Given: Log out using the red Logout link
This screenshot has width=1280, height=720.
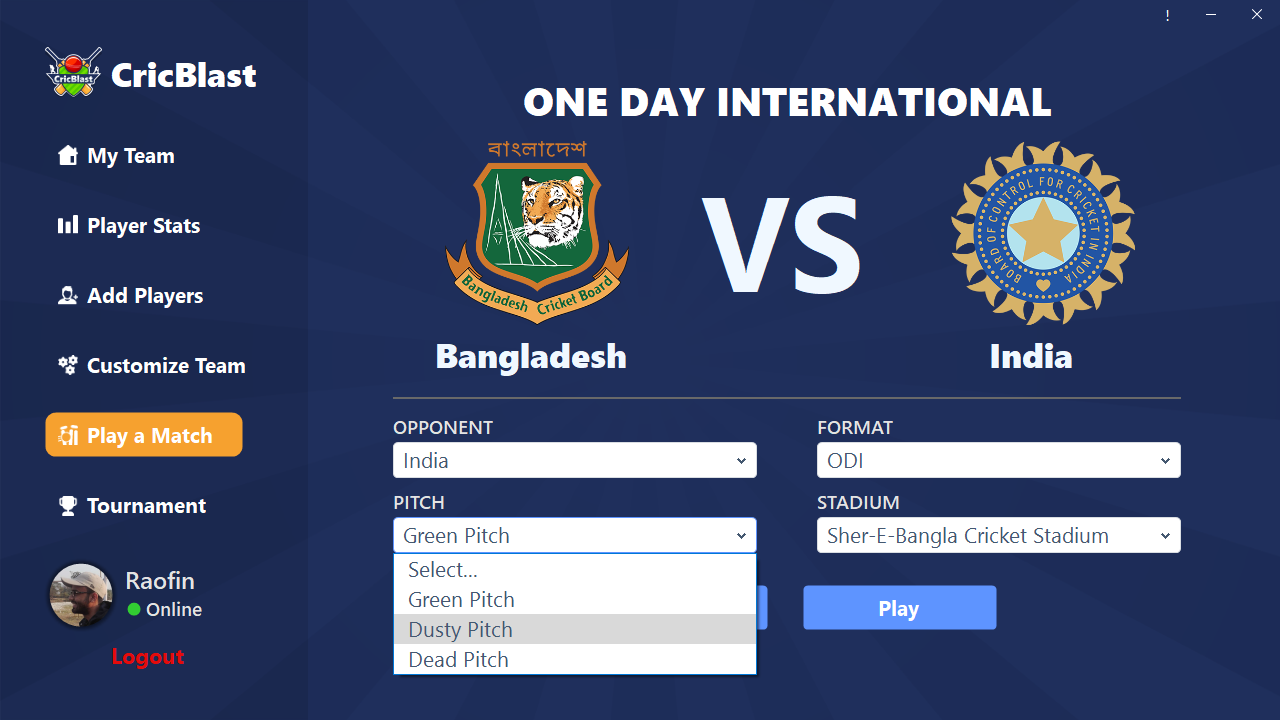Looking at the screenshot, I should point(148,656).
